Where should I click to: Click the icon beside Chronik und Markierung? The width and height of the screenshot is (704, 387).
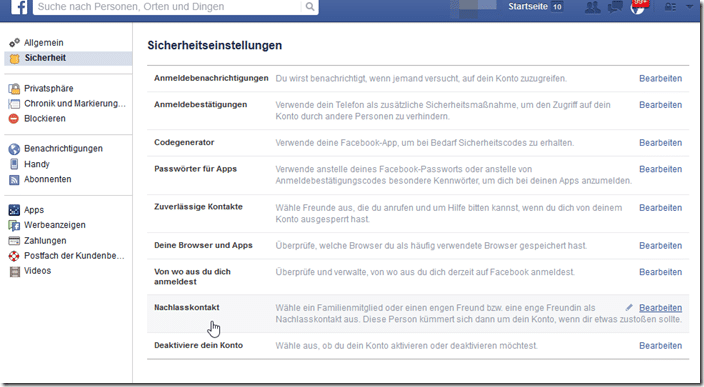[14, 104]
